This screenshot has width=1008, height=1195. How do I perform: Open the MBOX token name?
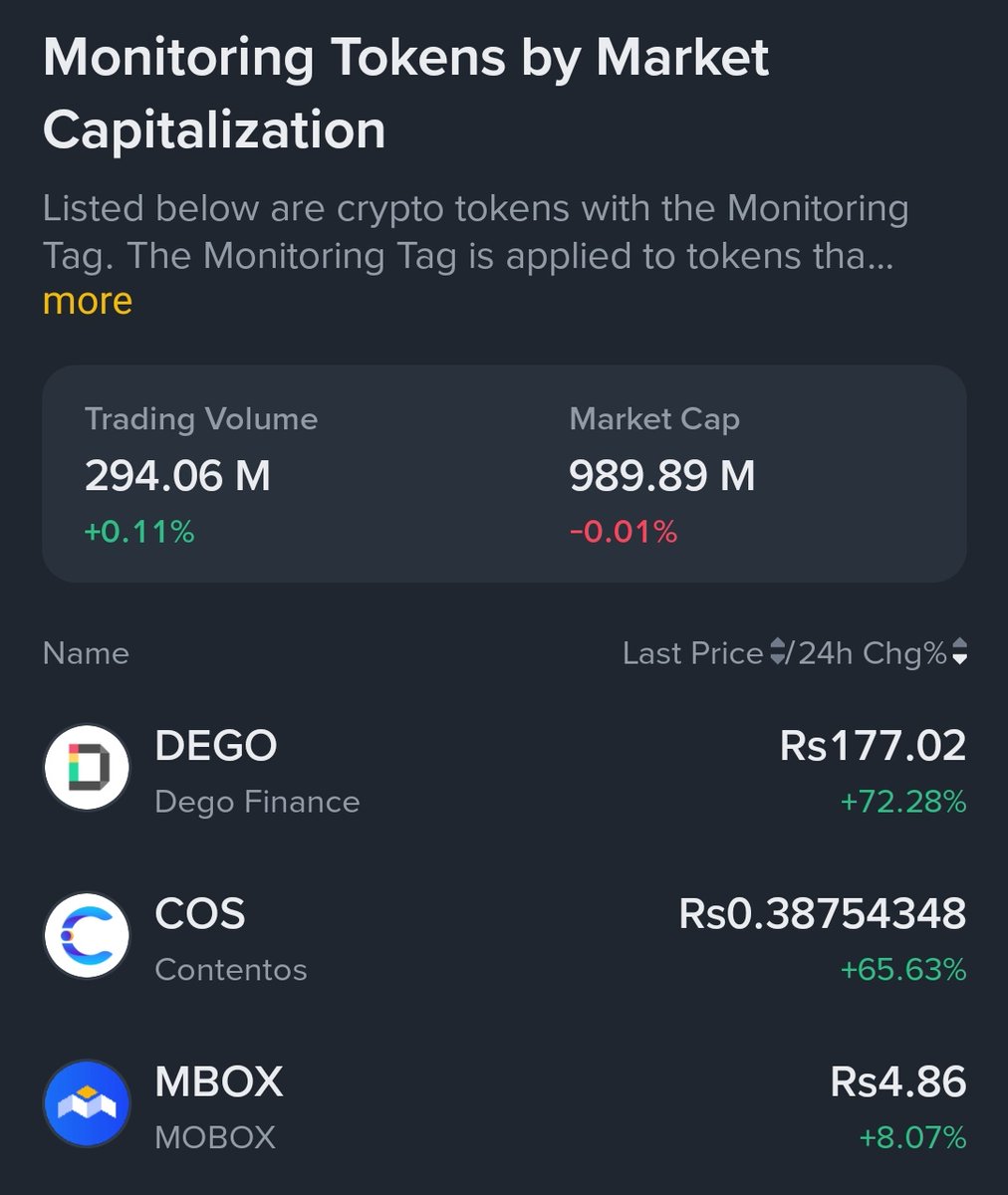pyautogui.click(x=219, y=1081)
